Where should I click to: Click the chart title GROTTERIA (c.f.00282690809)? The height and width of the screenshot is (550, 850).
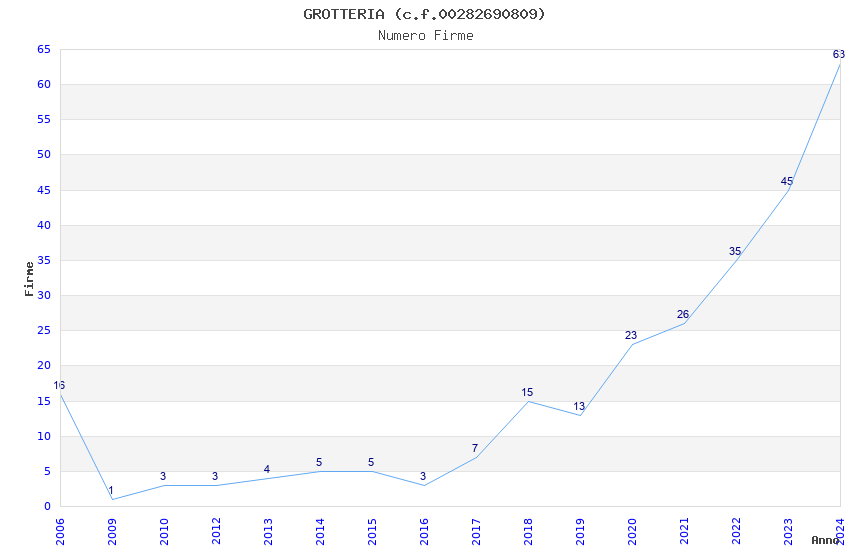(x=424, y=14)
